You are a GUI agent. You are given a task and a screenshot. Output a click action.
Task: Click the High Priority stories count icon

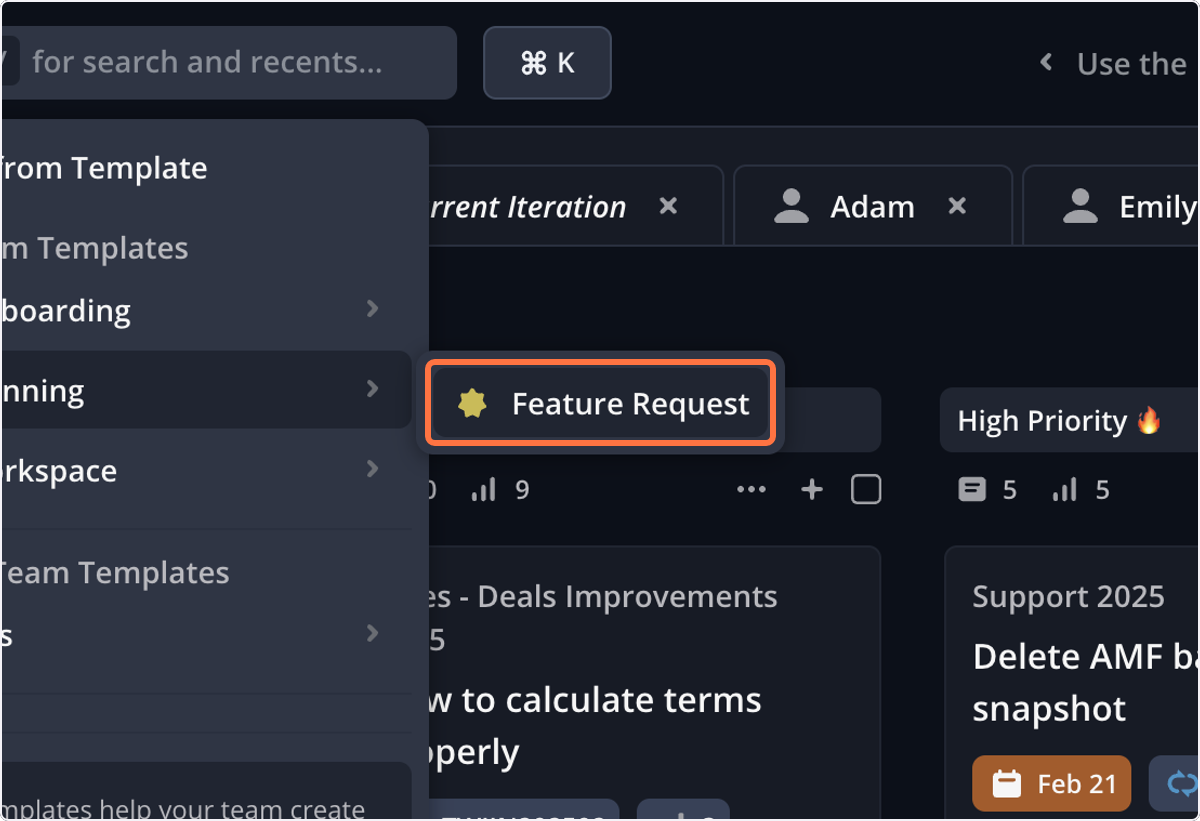click(x=972, y=490)
